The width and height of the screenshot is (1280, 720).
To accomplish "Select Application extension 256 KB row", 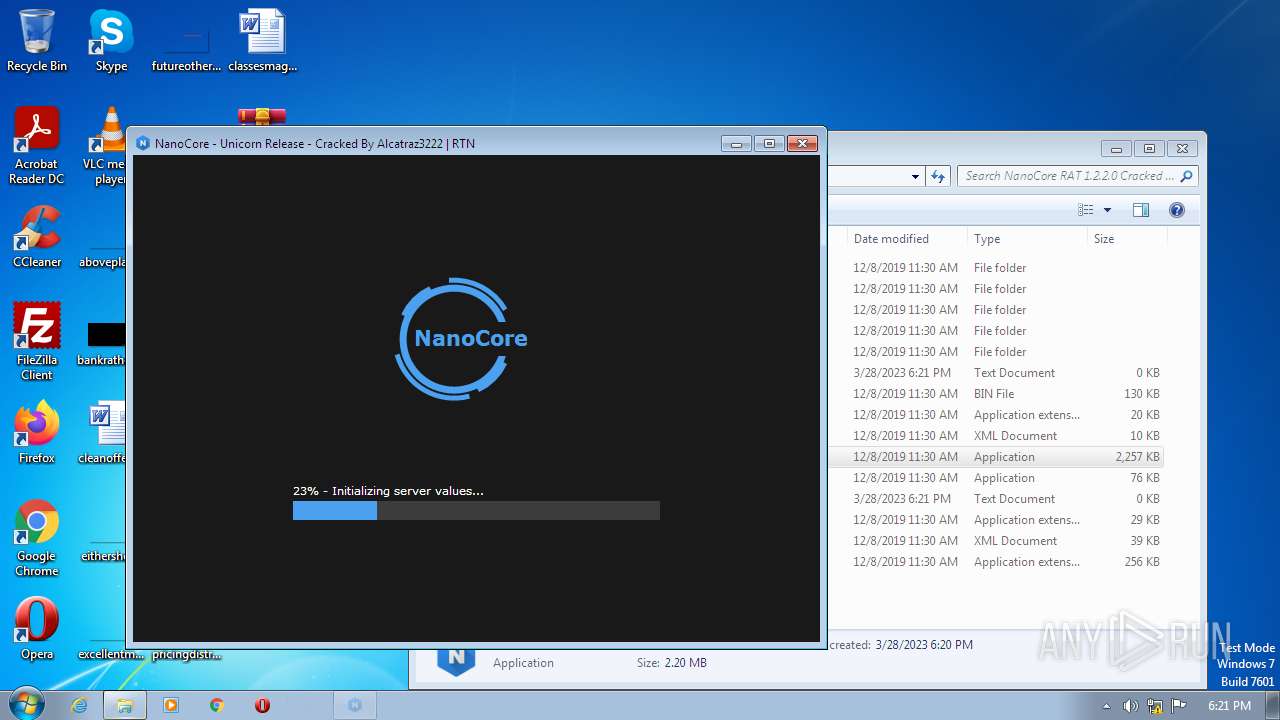I will (x=996, y=562).
